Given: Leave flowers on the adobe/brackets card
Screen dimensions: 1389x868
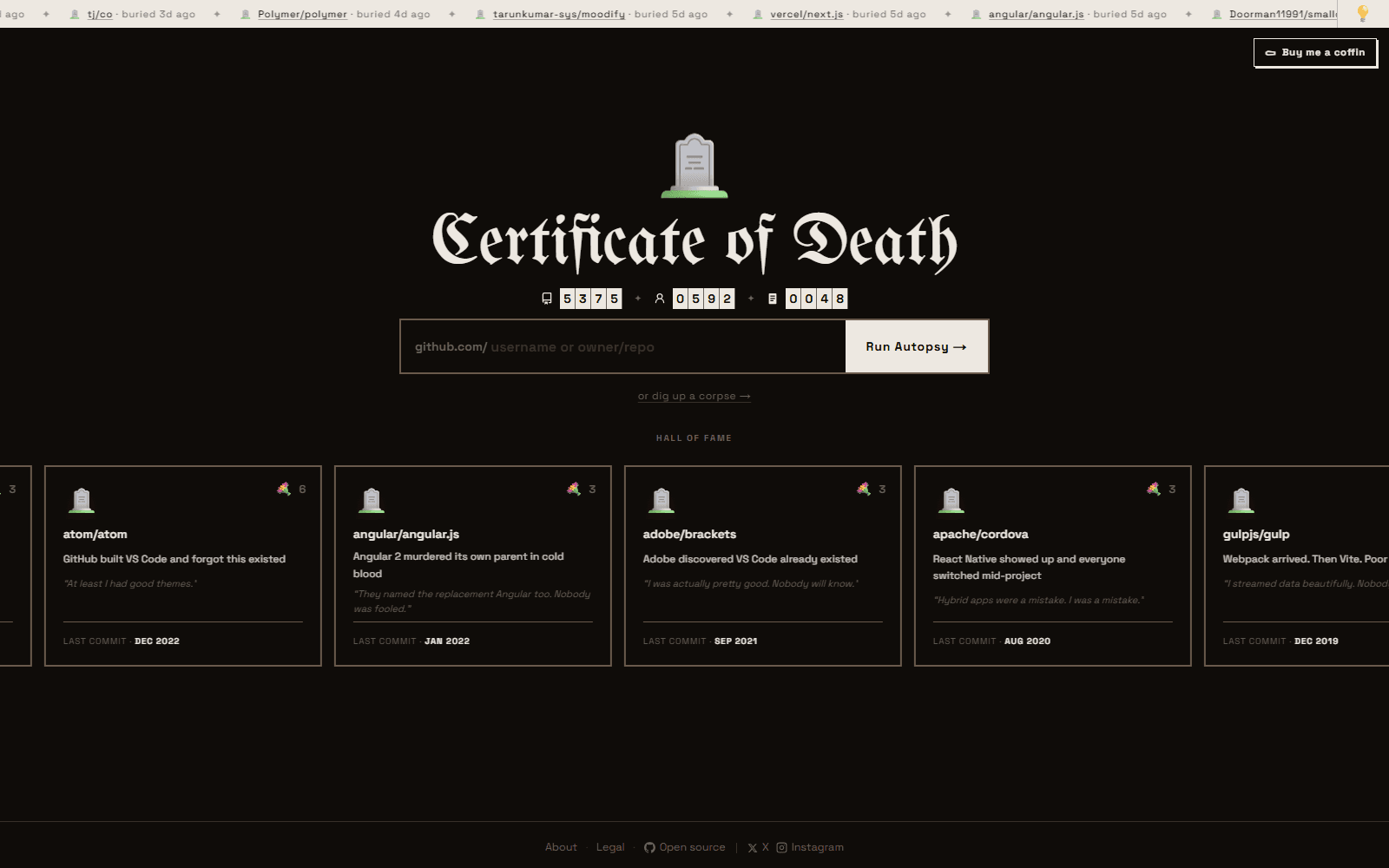Looking at the screenshot, I should [x=871, y=489].
